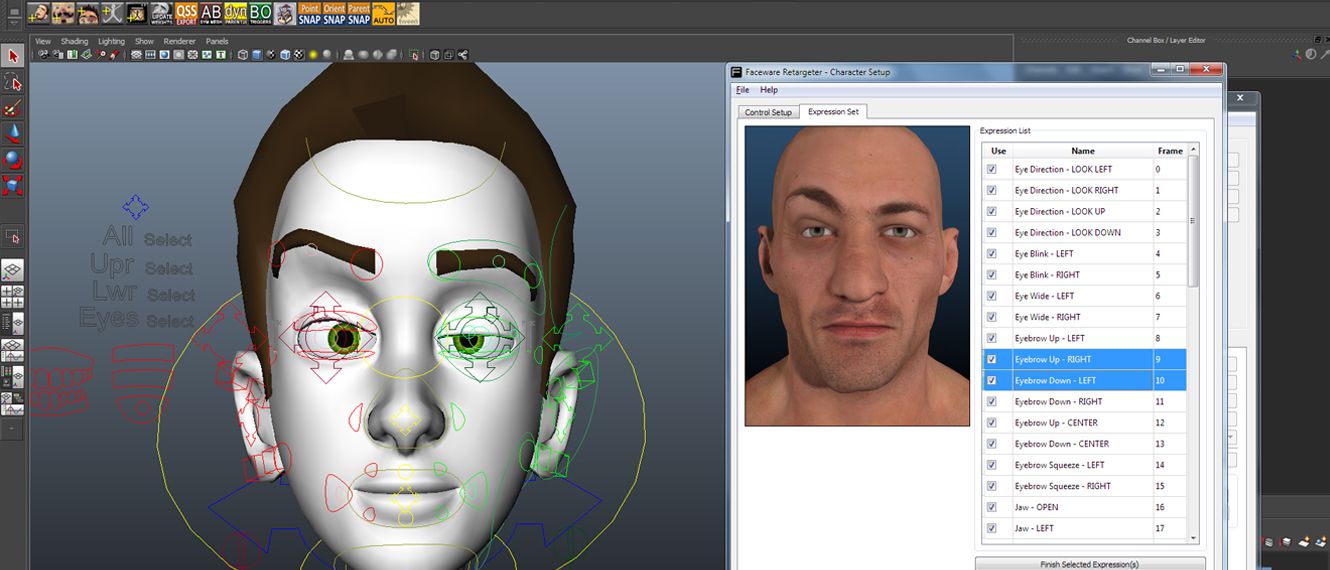Viewport: 1330px width, 570px height.
Task: Pick the Paint selection tool
Action: tap(13, 108)
